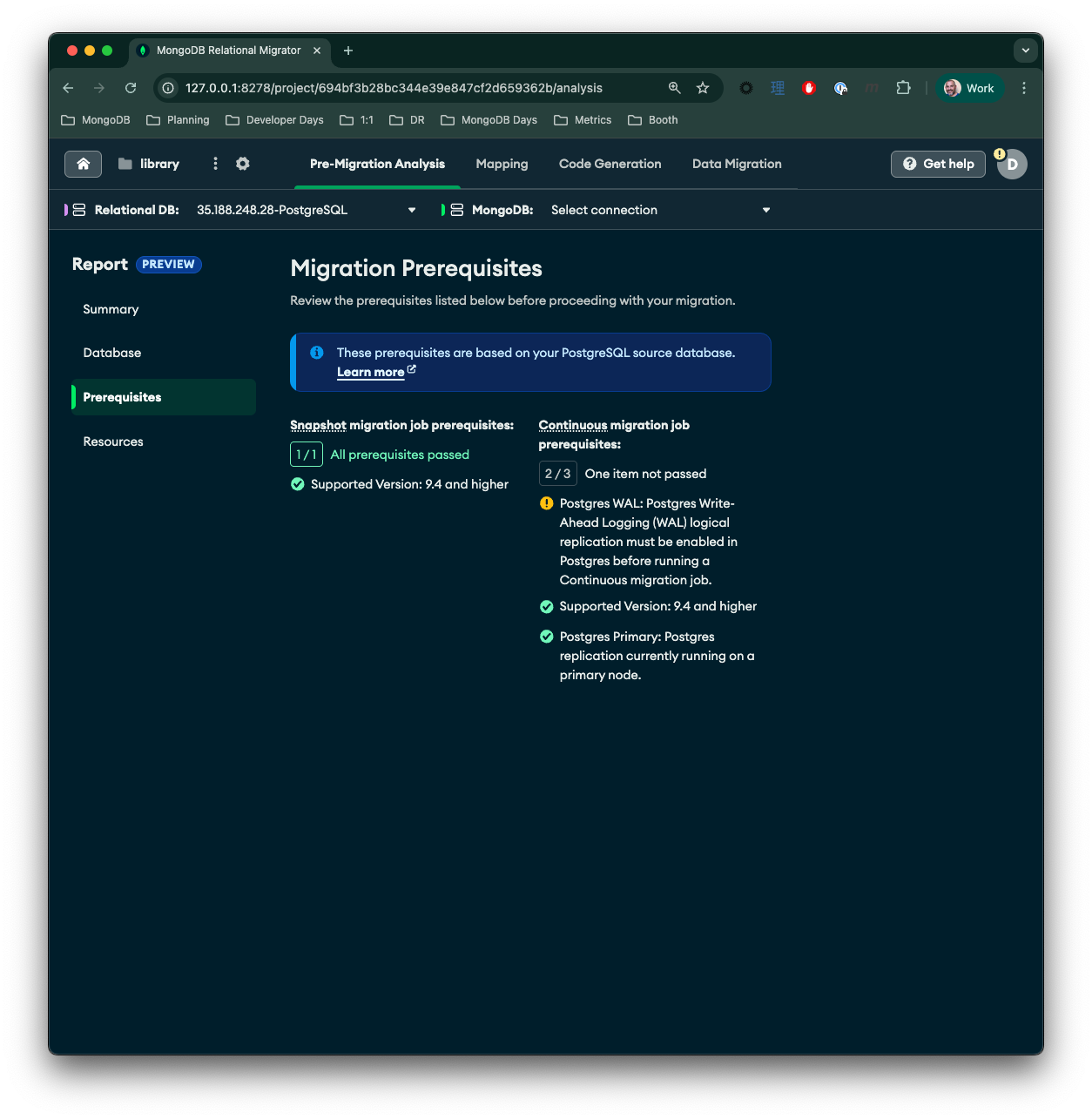Expand the tab search chevron in Chrome
The image size is (1092, 1119).
(x=1025, y=51)
